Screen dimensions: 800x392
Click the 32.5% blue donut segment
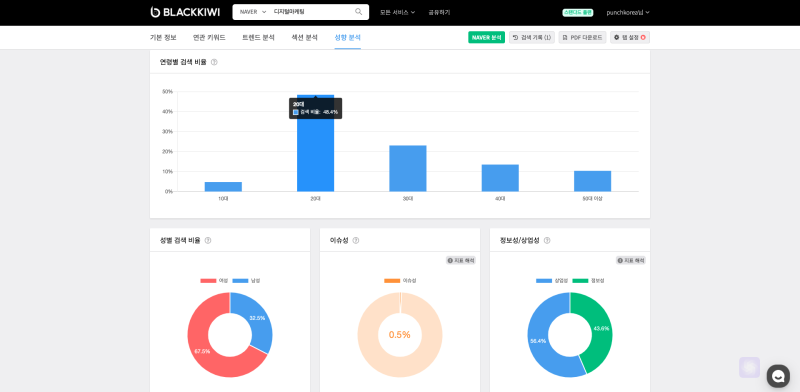257,318
